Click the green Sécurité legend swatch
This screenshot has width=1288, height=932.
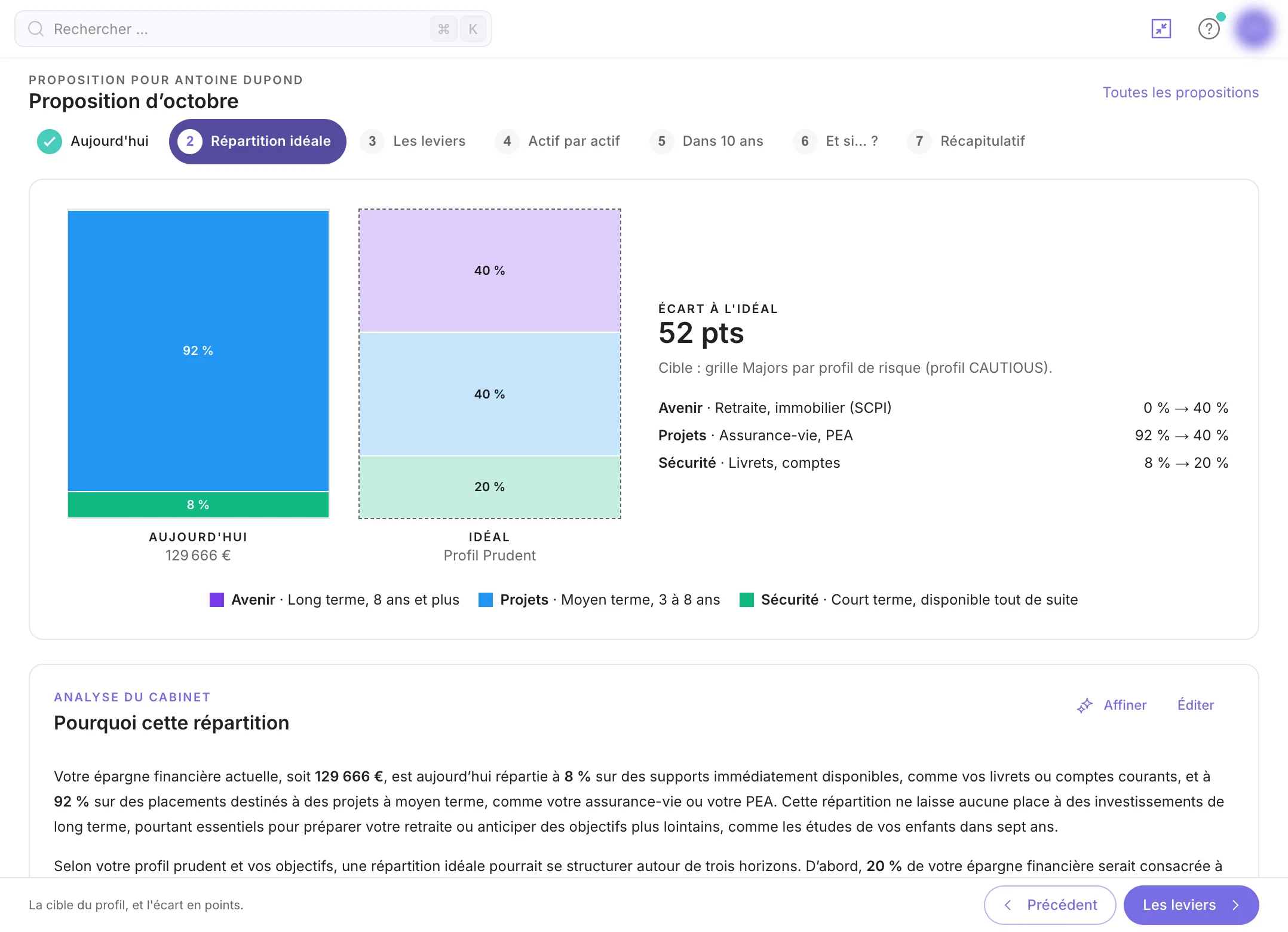747,600
